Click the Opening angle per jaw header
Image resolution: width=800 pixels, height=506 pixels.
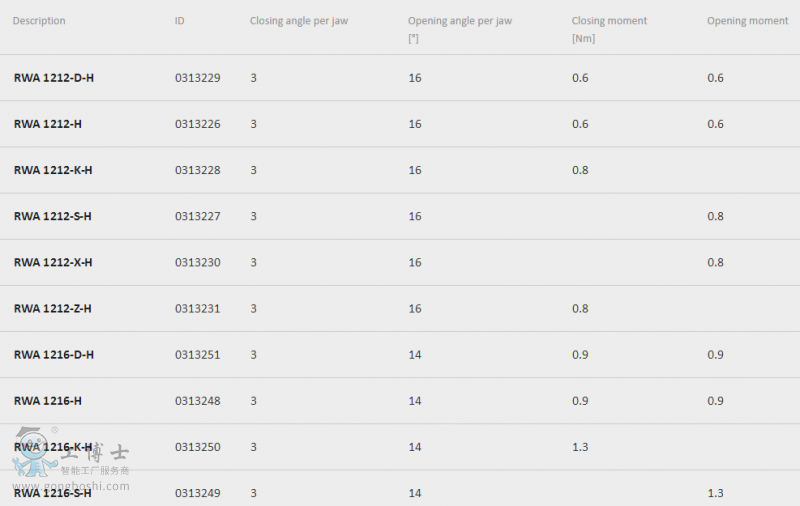(460, 21)
